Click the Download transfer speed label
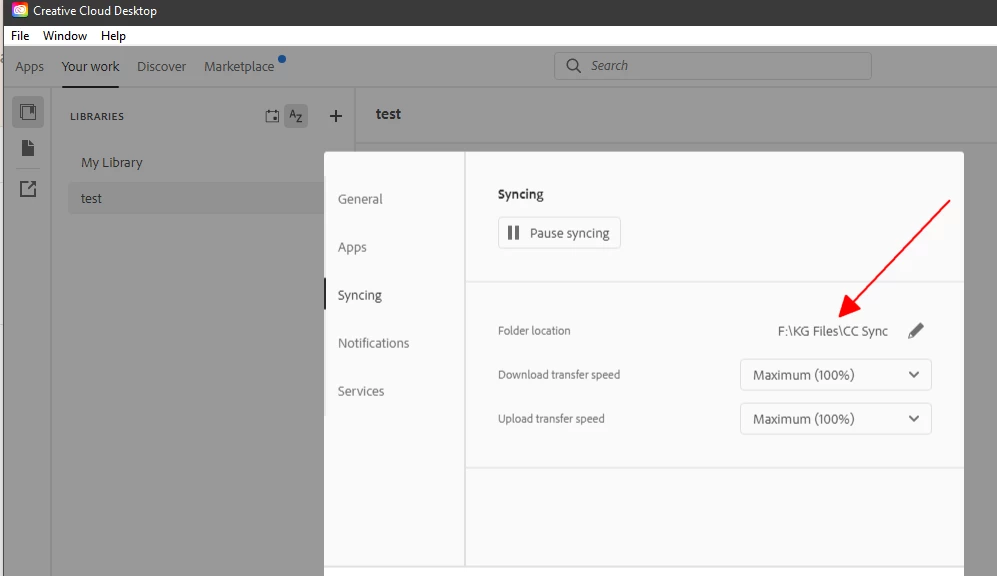Screen dimensions: 997x576 coord(559,375)
